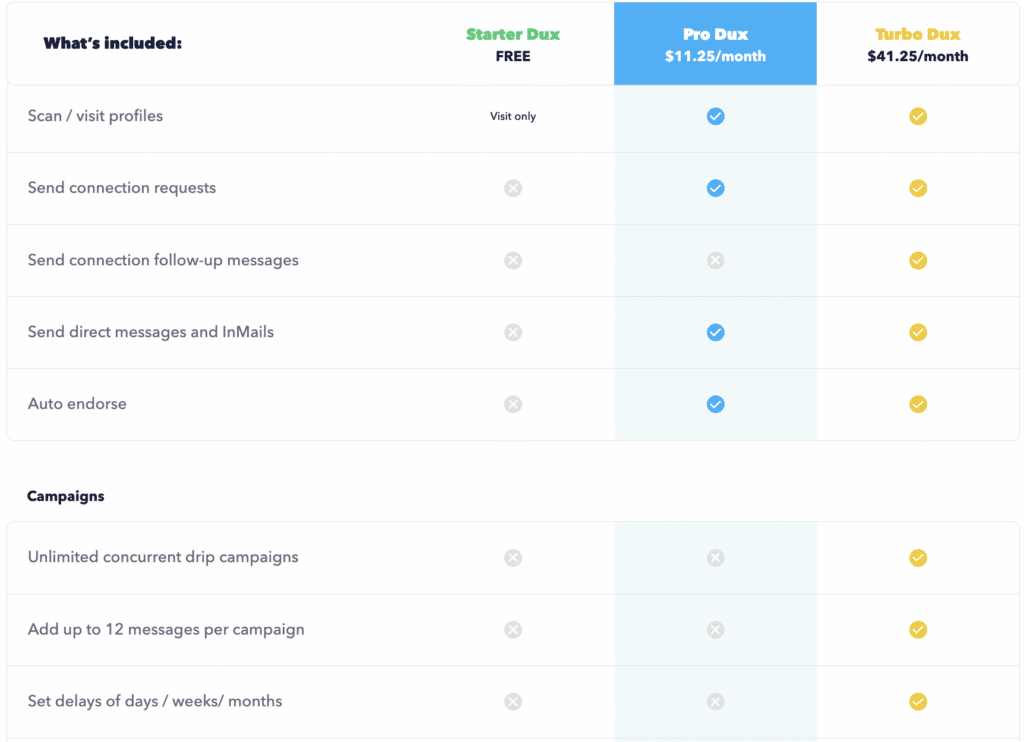This screenshot has height=742, width=1024.
Task: Click Turbo Dux yellow checkmark for Send connection requests
Action: click(918, 188)
